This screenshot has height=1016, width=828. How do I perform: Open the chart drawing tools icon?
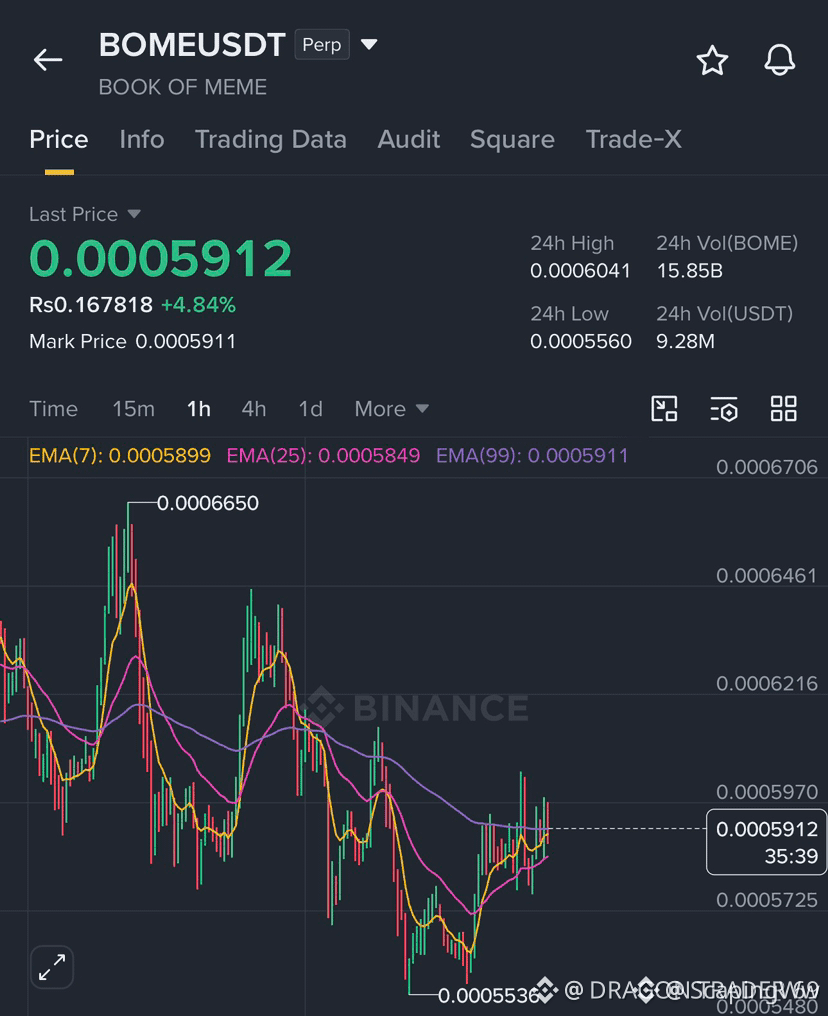pyautogui.click(x=664, y=409)
